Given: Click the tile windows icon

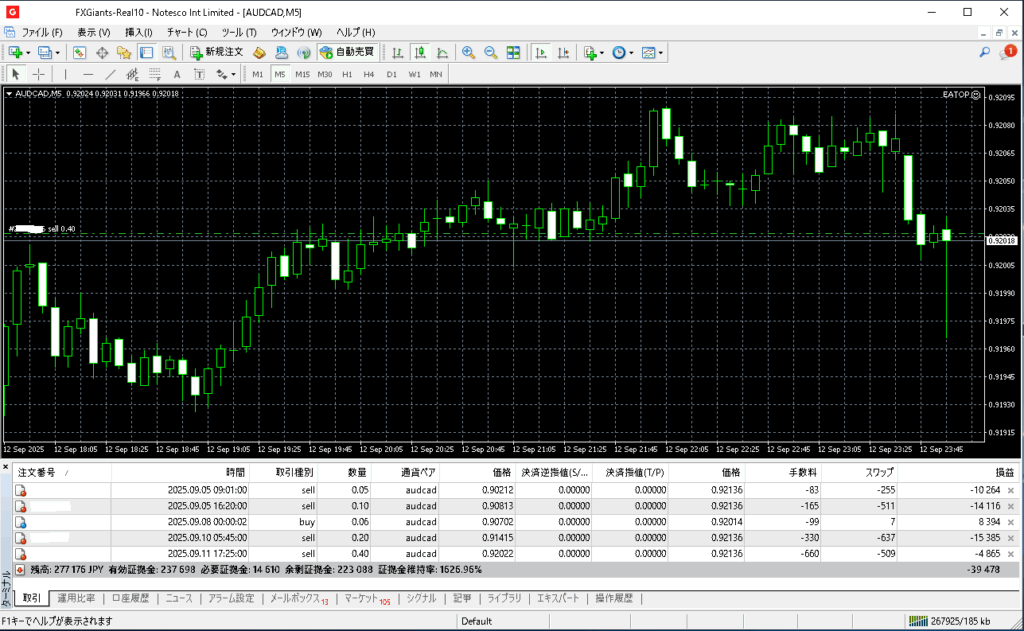Looking at the screenshot, I should coord(513,52).
